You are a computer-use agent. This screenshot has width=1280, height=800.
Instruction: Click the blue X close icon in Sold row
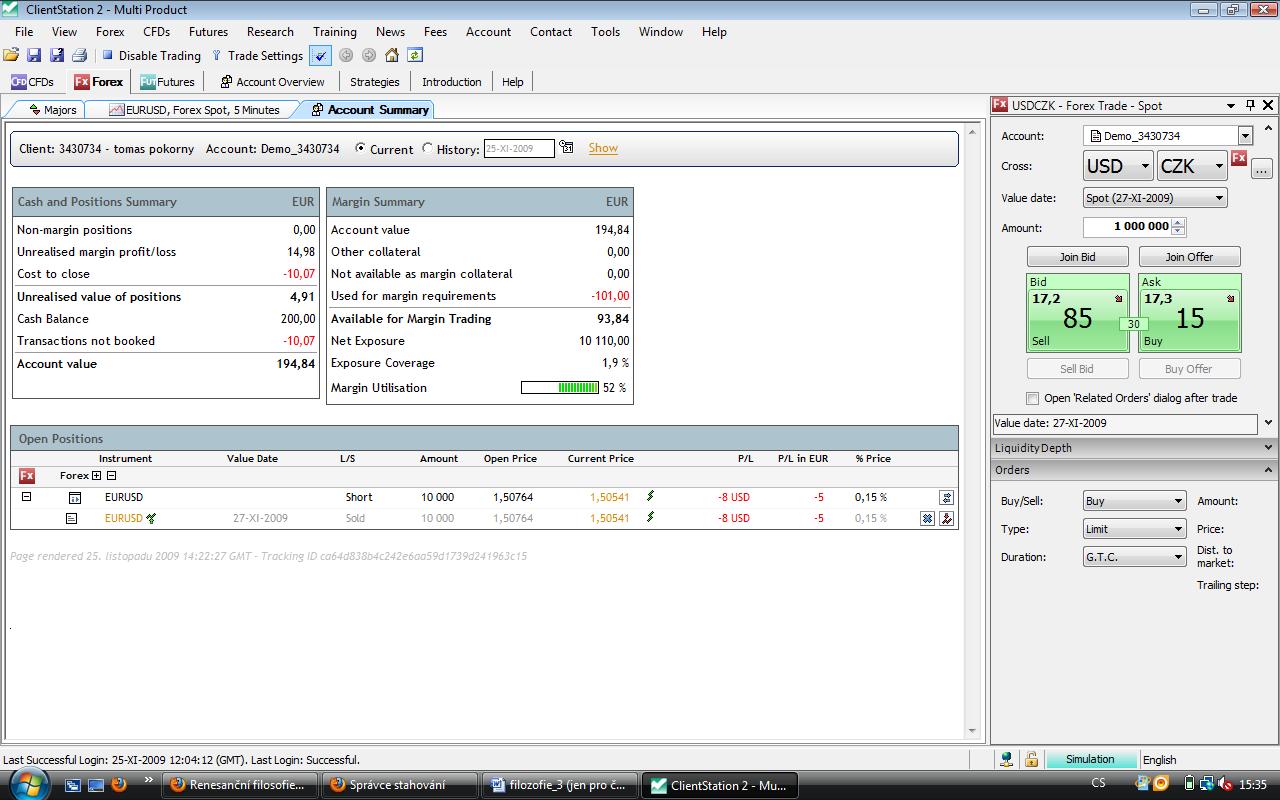pos(928,518)
